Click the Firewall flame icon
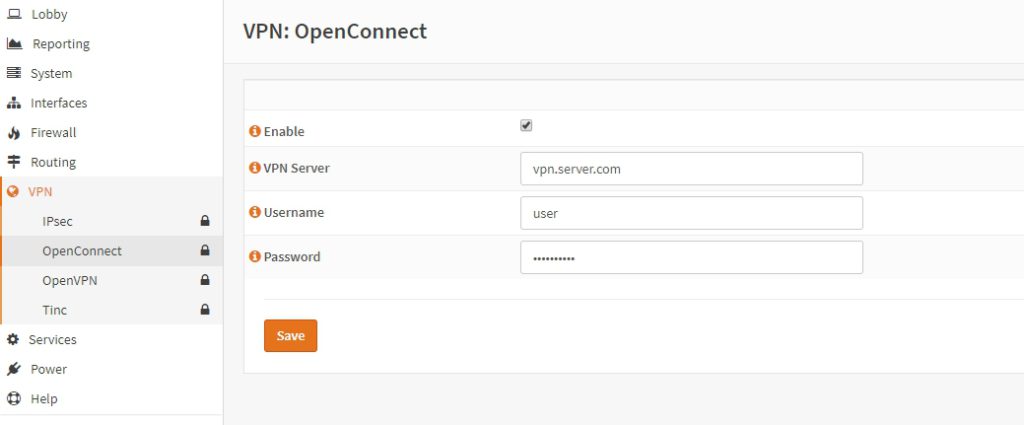 (x=14, y=133)
